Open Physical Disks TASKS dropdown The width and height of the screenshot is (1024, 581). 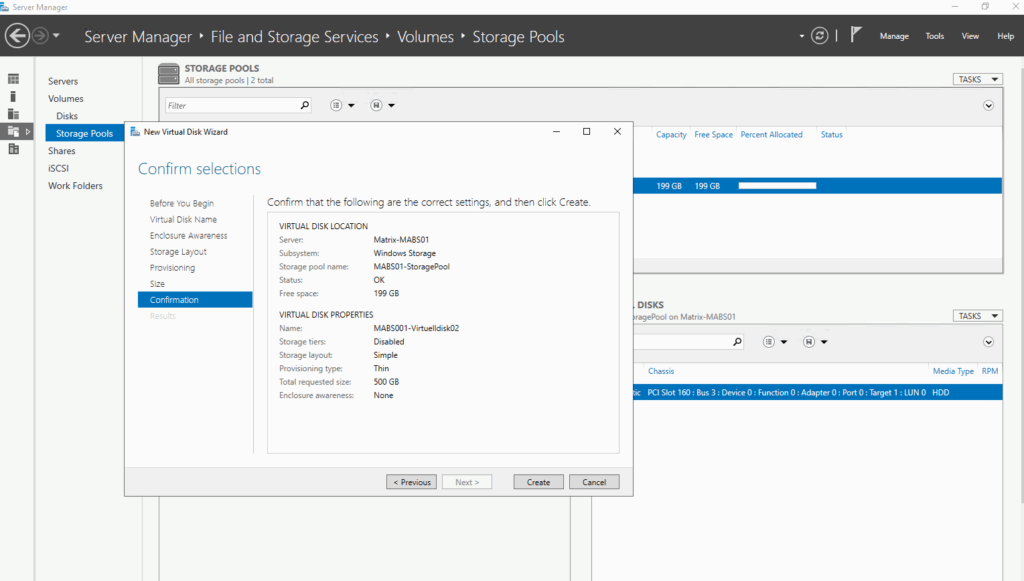(x=978, y=316)
